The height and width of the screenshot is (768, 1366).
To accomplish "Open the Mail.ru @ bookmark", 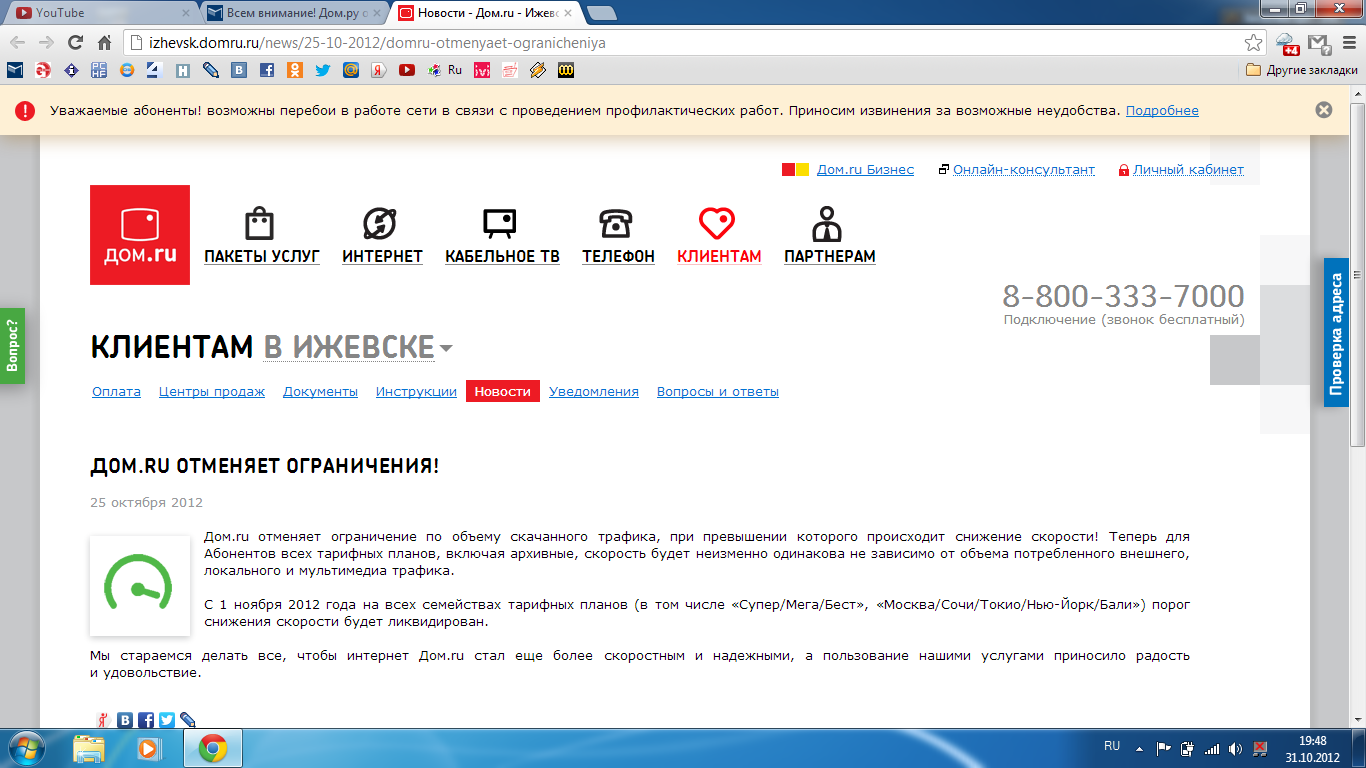I will coord(351,70).
